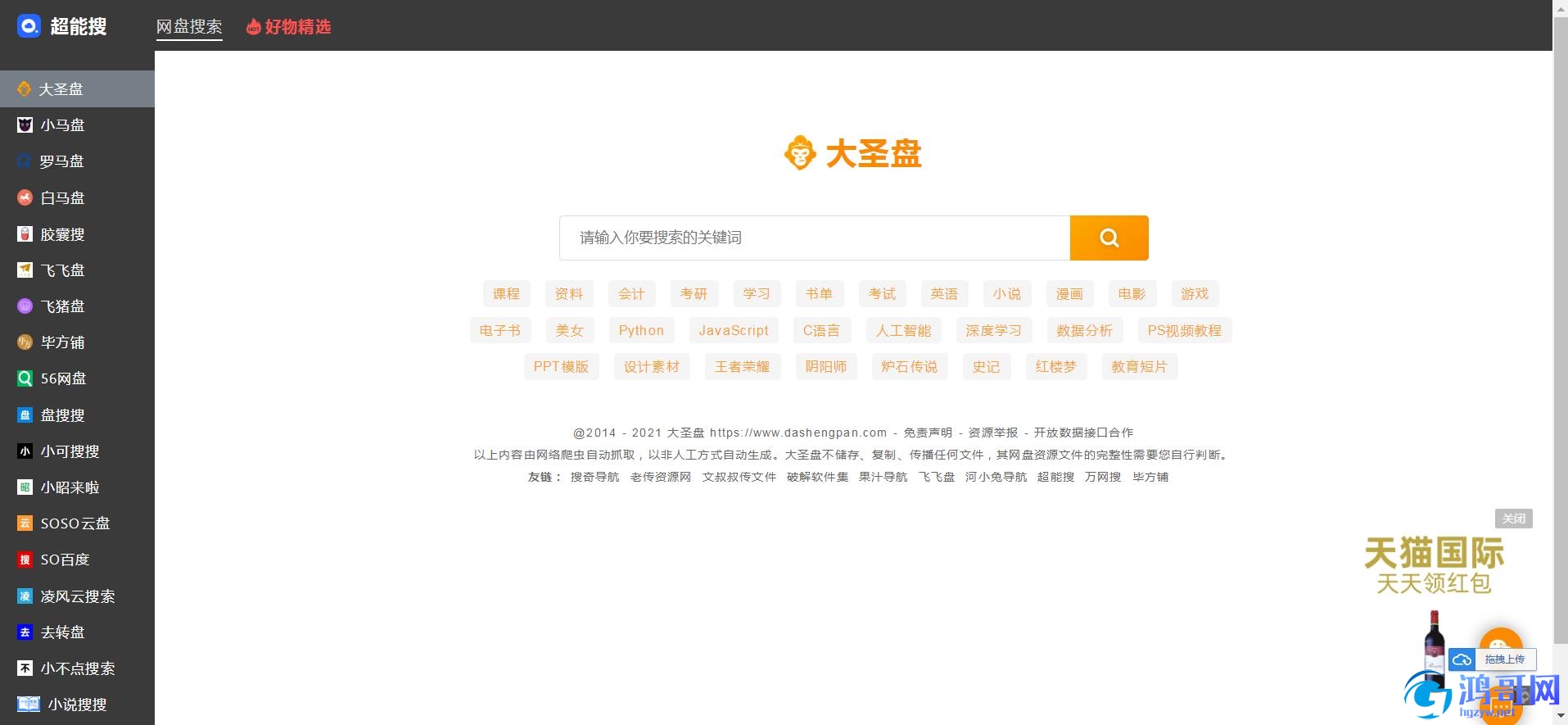The image size is (1568, 725).
Task: Select 56网盘 sidebar icon
Action: (25, 378)
